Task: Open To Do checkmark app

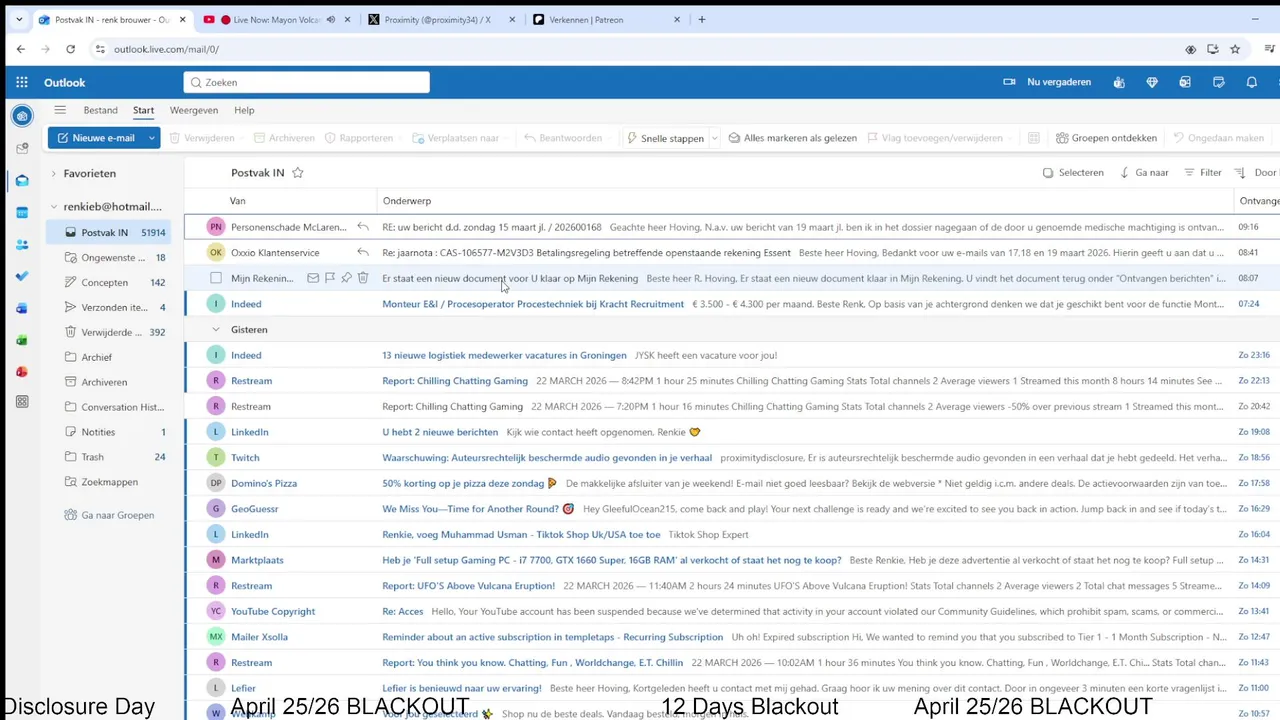Action: [22, 276]
